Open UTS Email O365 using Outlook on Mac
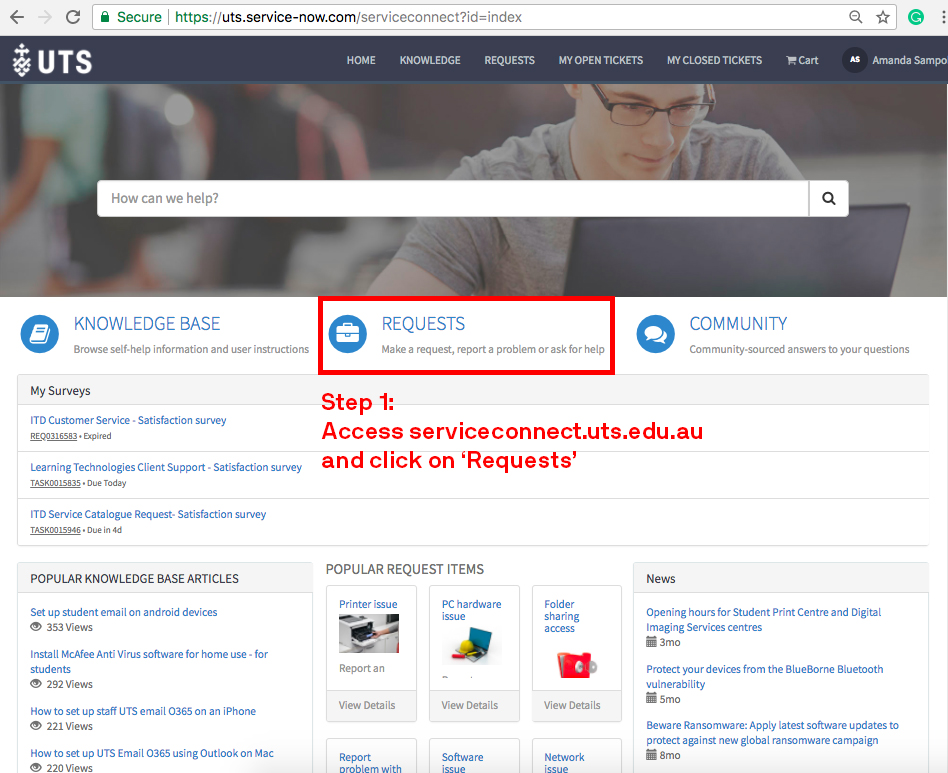The height and width of the screenshot is (773, 948). point(152,753)
